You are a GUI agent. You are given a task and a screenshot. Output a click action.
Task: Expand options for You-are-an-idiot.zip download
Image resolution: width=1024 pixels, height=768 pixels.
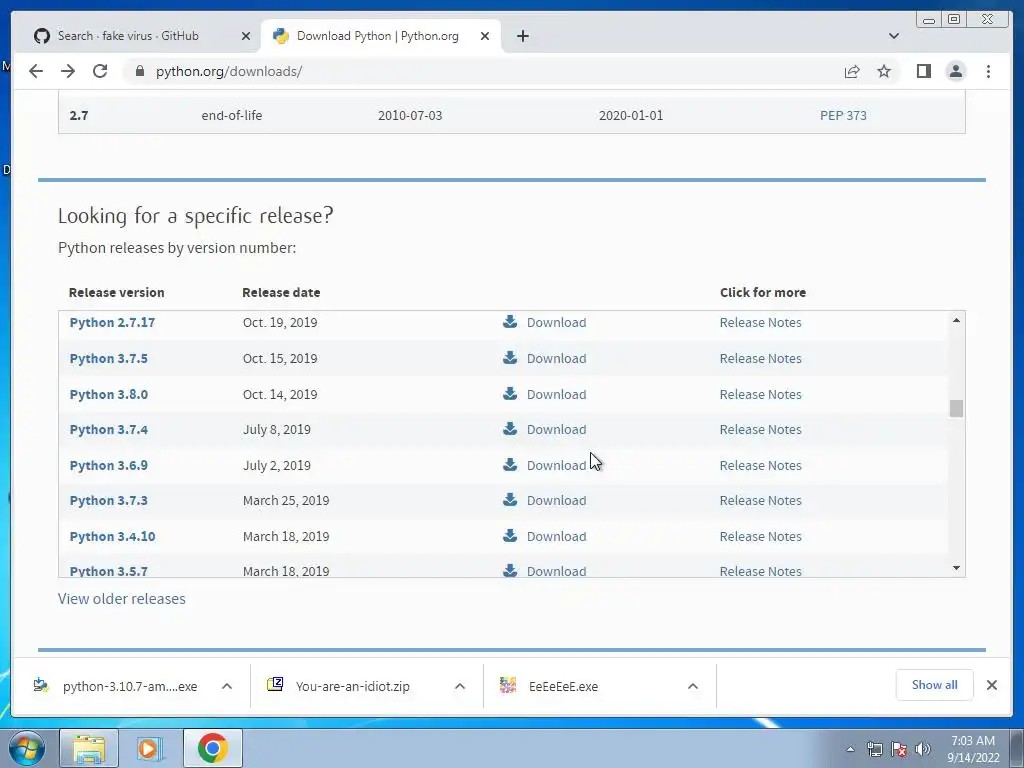(x=460, y=686)
